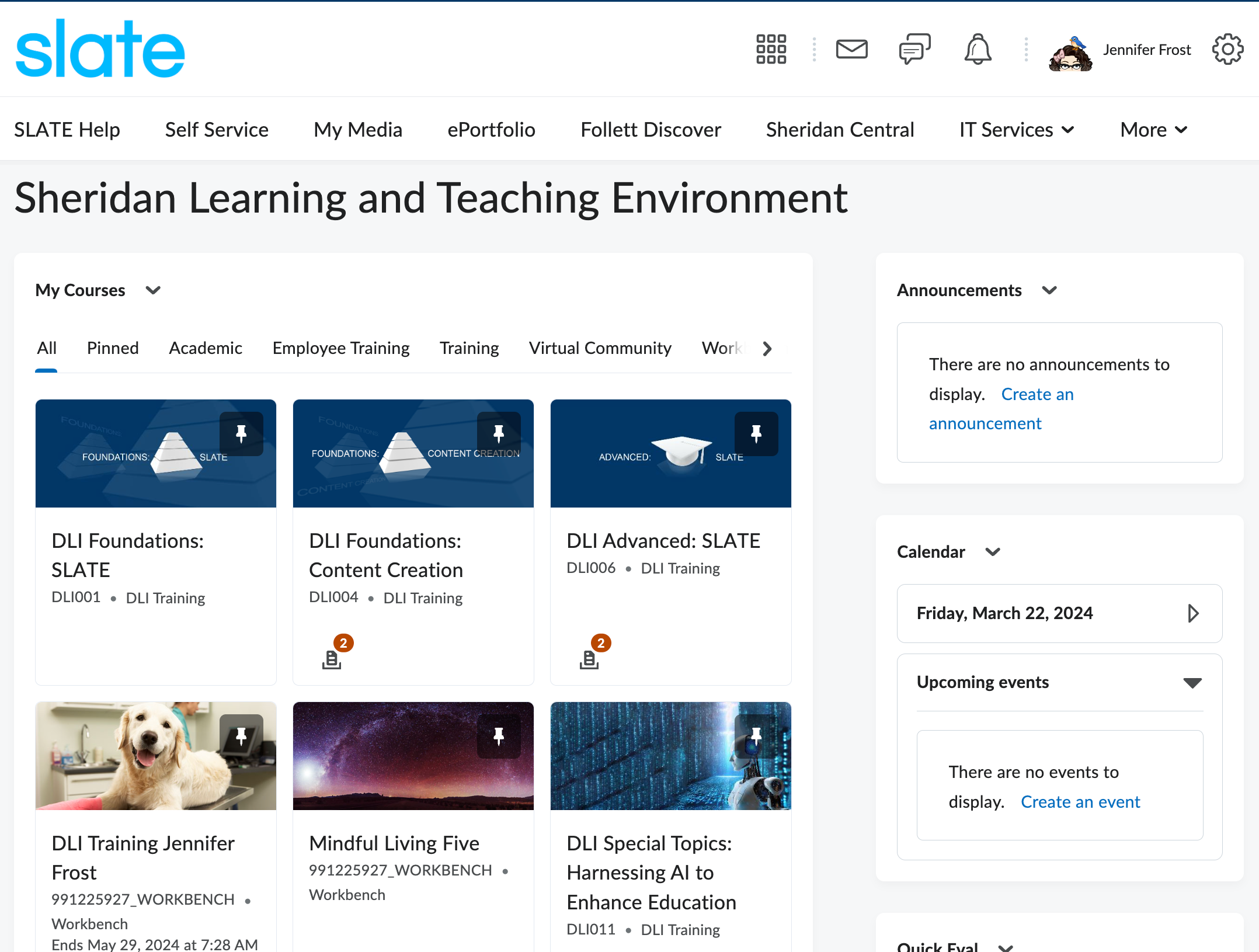Open the course selector grid icon
Image resolution: width=1259 pixels, height=952 pixels.
click(x=771, y=49)
